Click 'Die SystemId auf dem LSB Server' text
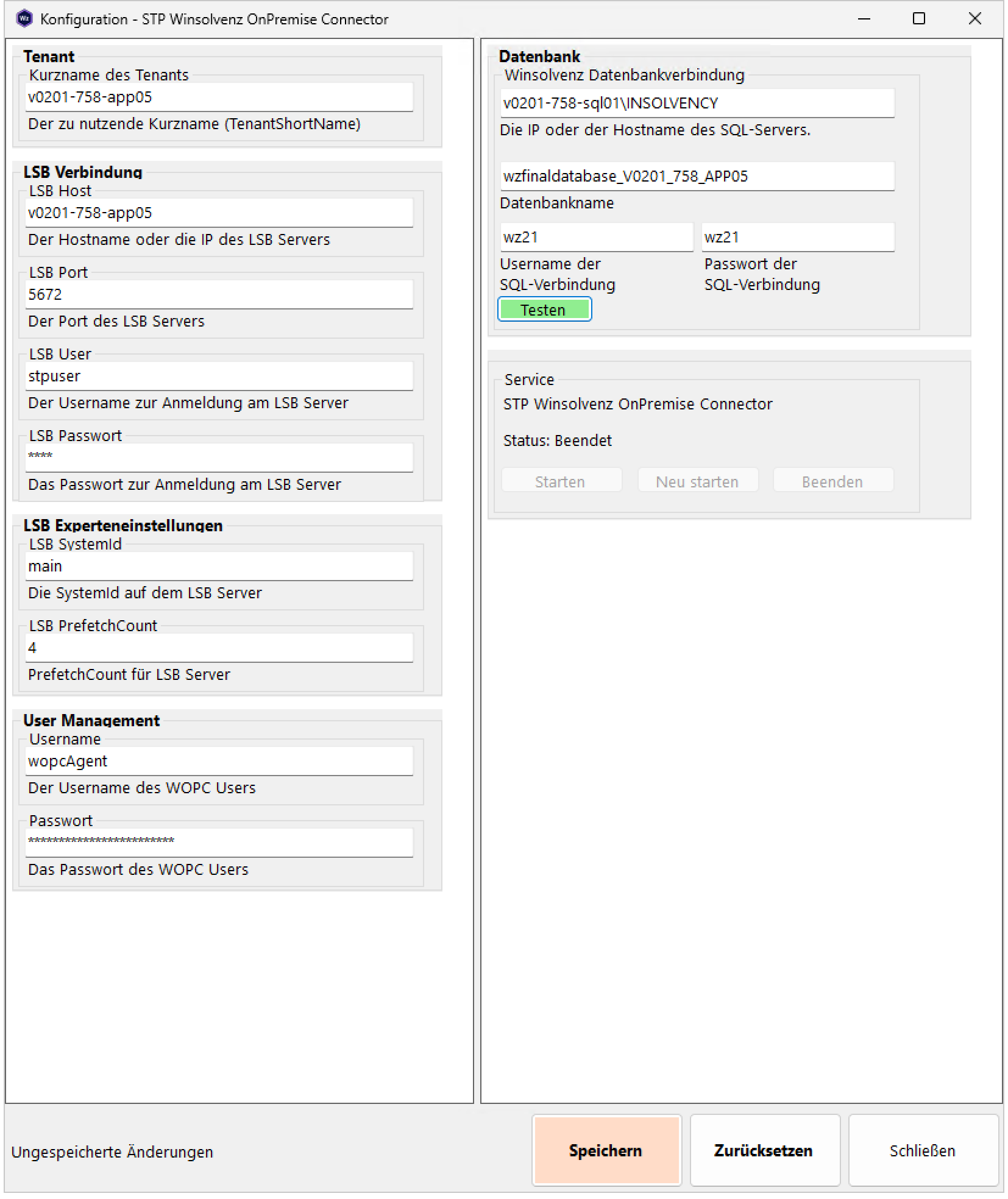This screenshot has height=1199, width=1008. coord(145,593)
